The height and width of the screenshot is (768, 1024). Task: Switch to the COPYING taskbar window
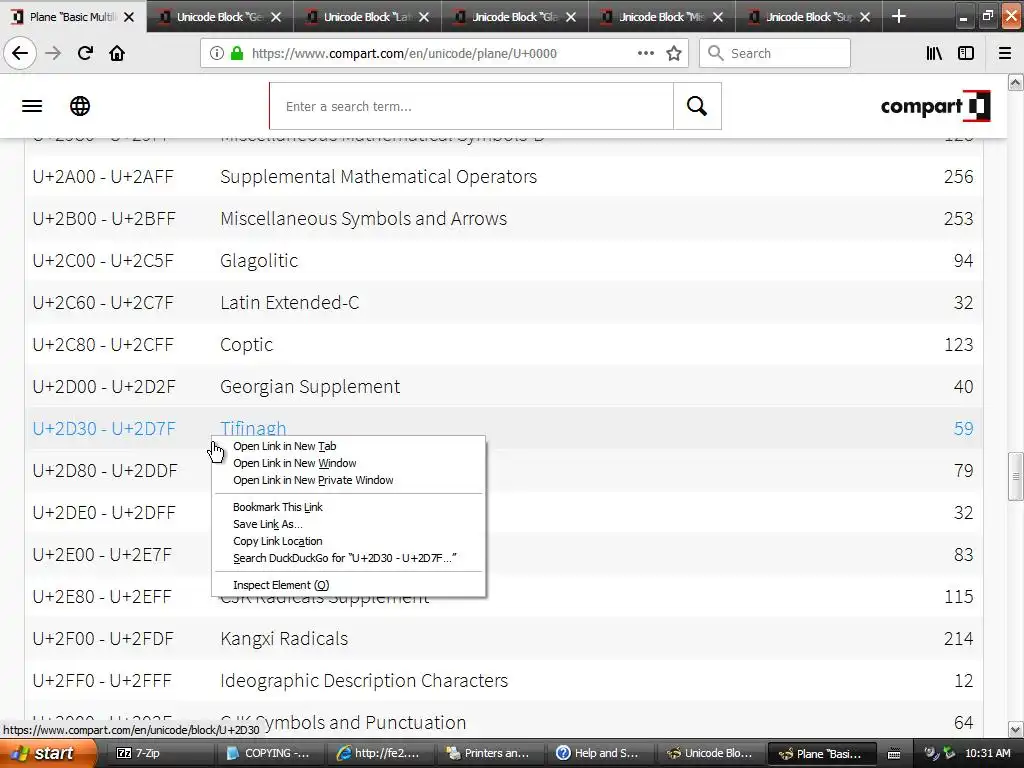pyautogui.click(x=269, y=753)
